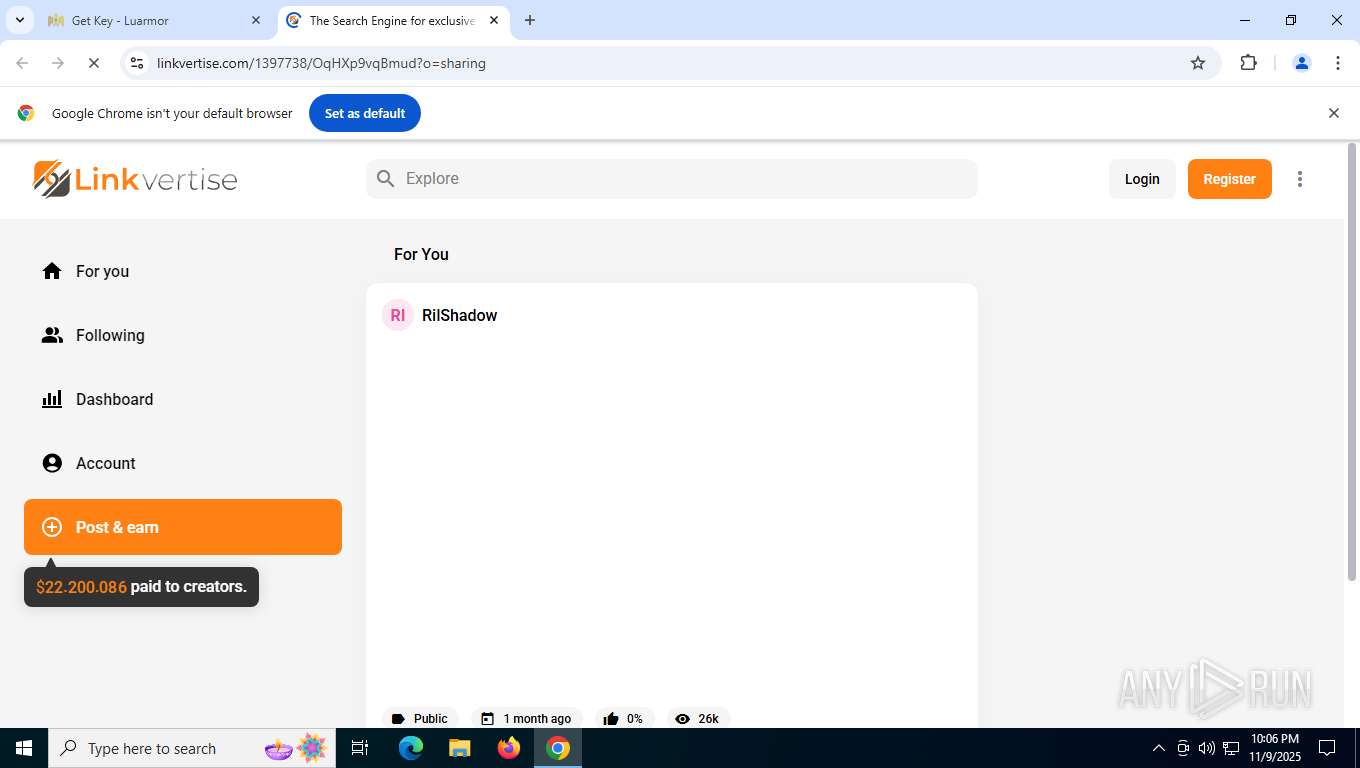Screen dimensions: 1360x768
Task: Click the thumbs-up icon showing 0%
Action: (611, 719)
